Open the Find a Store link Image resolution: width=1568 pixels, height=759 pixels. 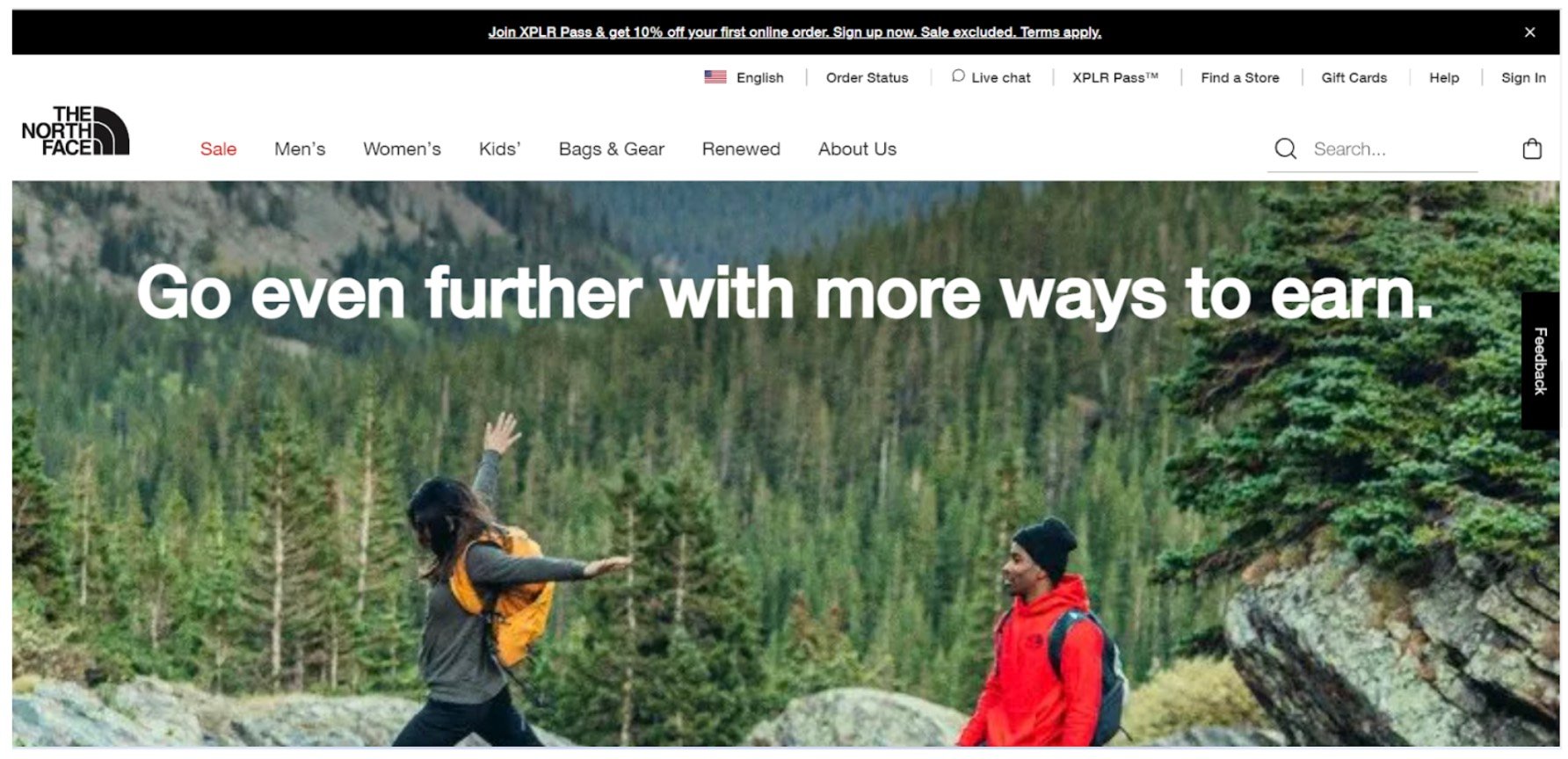click(x=1239, y=77)
